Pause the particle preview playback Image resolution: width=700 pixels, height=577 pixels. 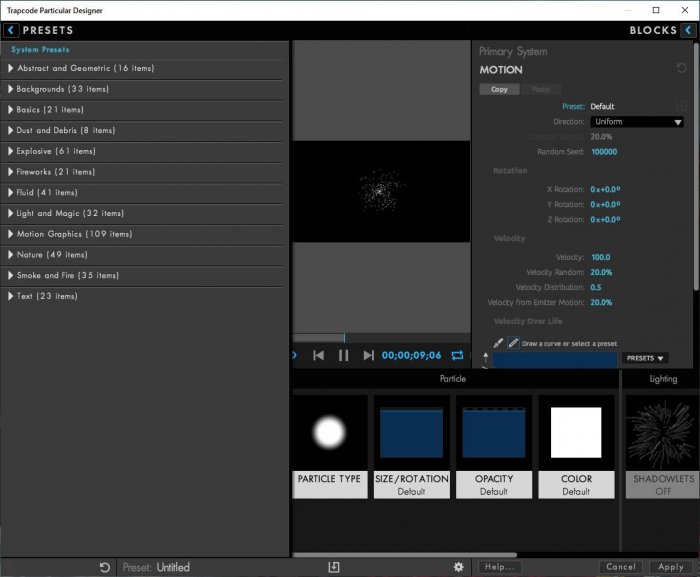pos(343,355)
